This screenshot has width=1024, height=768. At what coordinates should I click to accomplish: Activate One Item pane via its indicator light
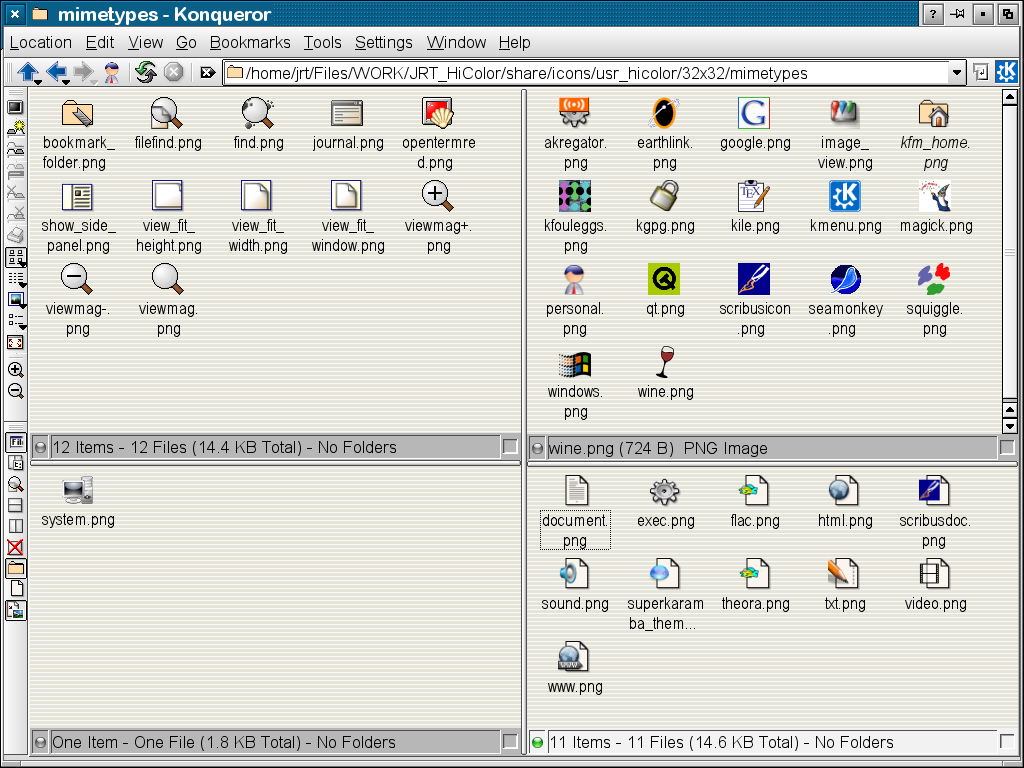[x=40, y=743]
